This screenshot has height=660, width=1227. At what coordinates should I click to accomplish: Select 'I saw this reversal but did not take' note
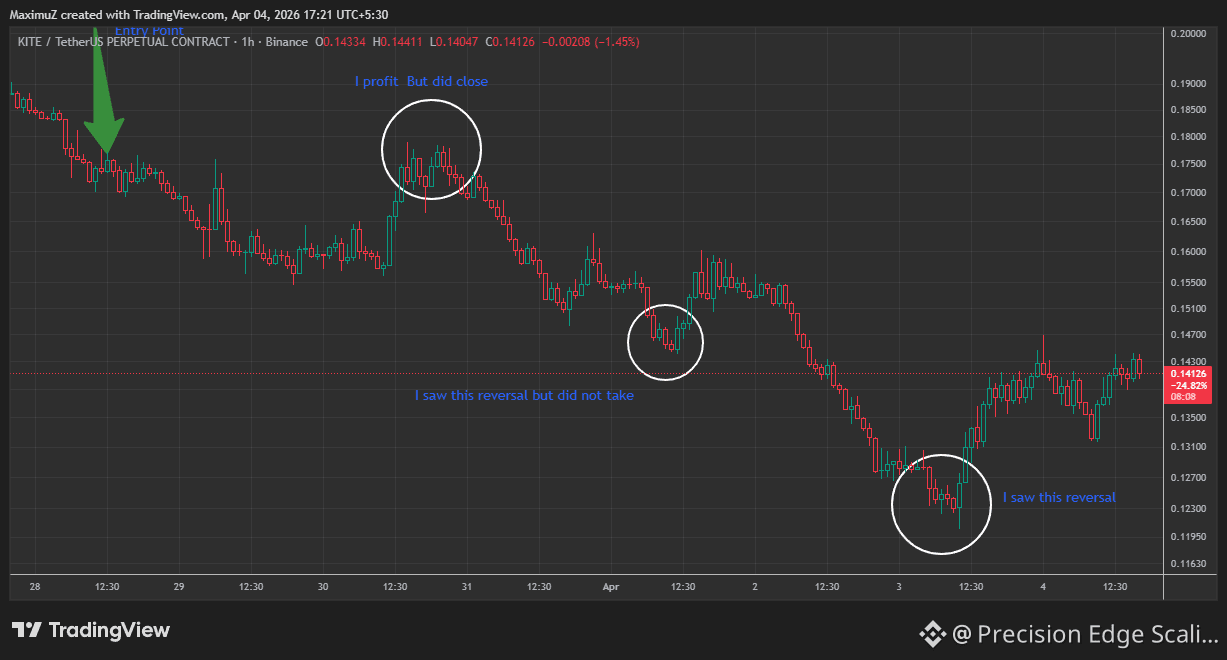click(524, 395)
